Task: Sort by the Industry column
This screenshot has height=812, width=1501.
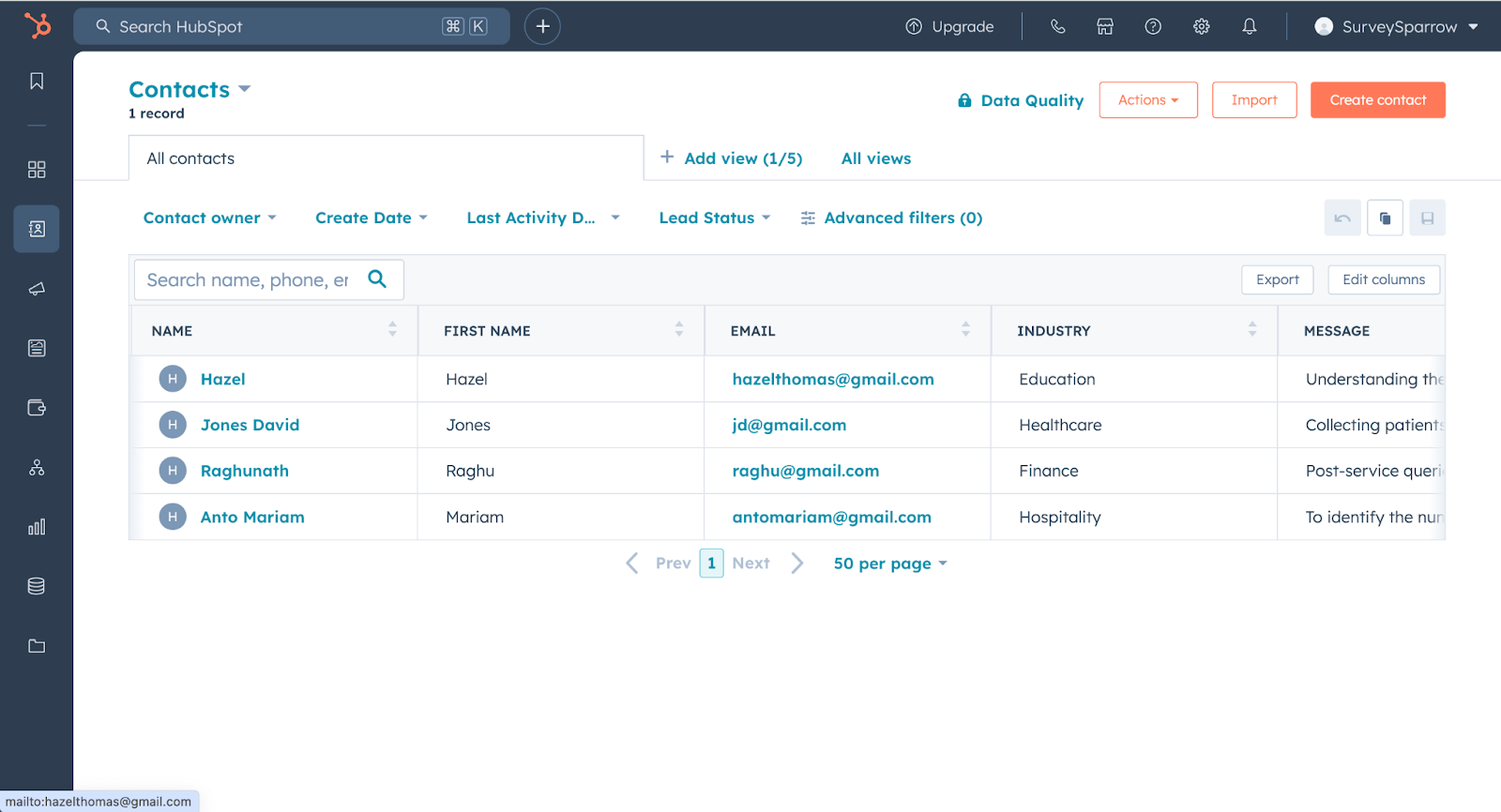Action: pyautogui.click(x=1251, y=330)
